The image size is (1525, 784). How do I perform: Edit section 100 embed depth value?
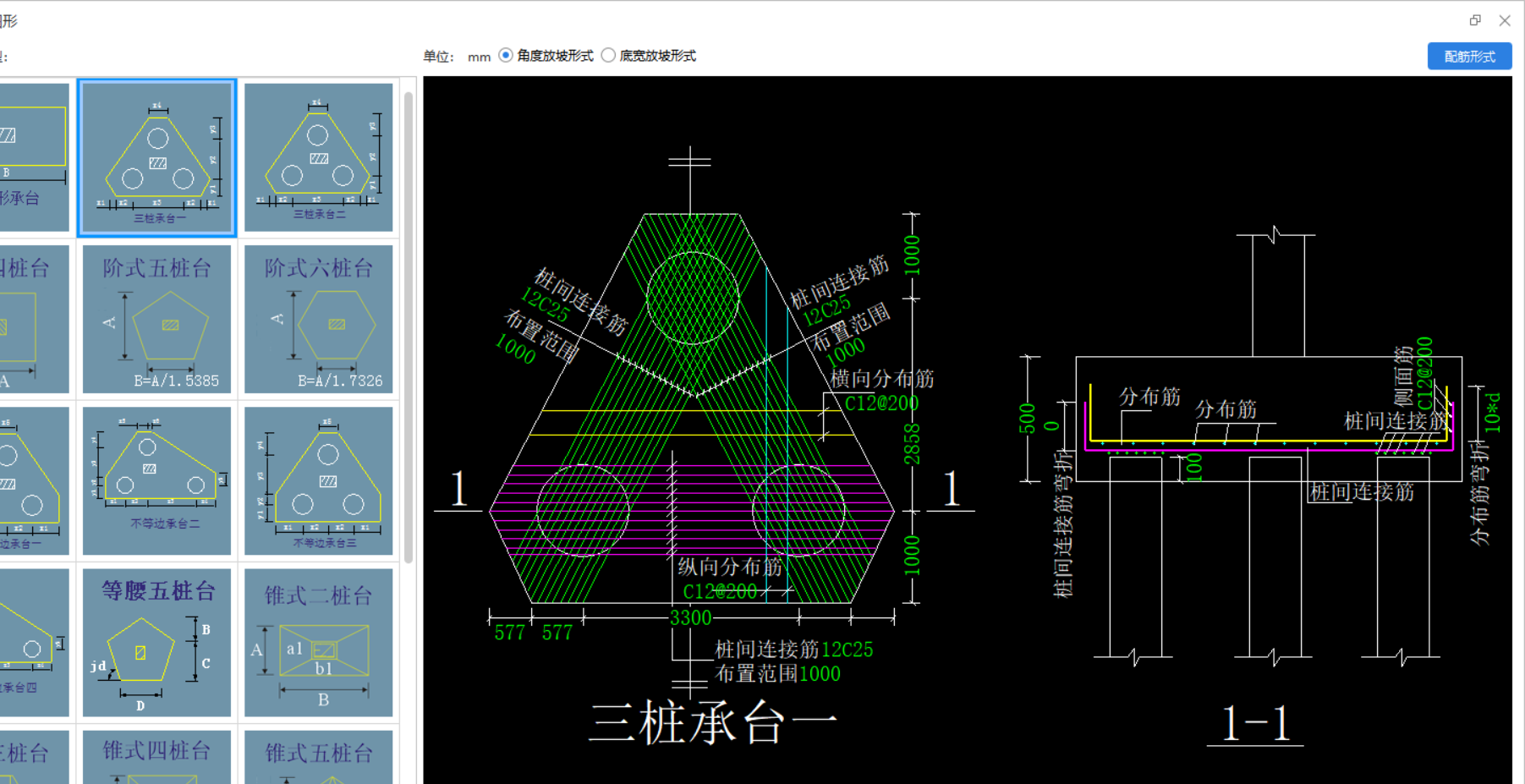pos(1193,466)
